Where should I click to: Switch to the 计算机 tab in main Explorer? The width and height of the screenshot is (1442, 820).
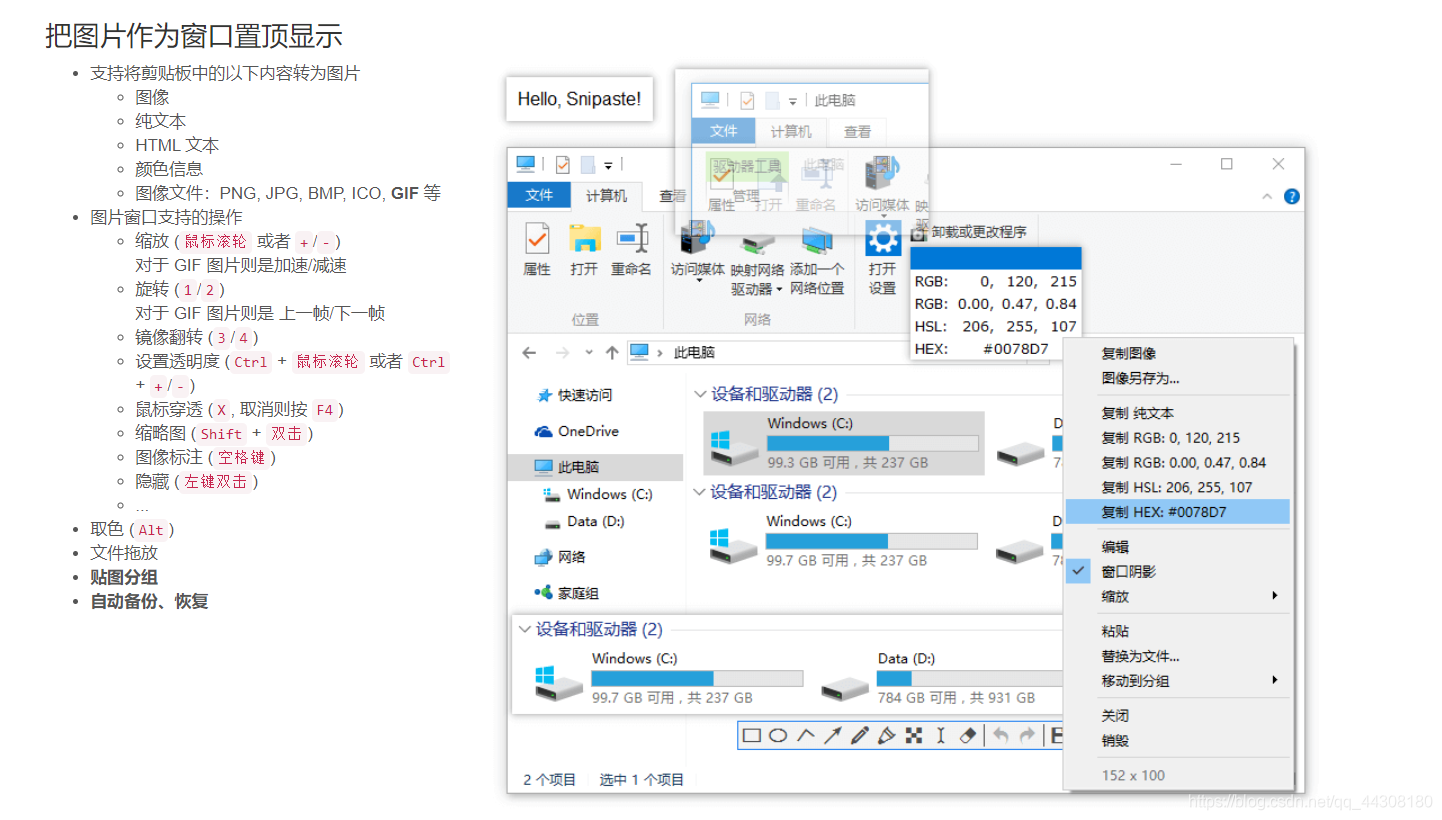(x=607, y=196)
